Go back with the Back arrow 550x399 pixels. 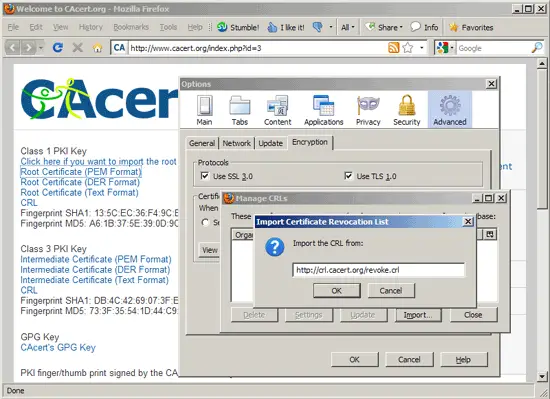pos(13,47)
